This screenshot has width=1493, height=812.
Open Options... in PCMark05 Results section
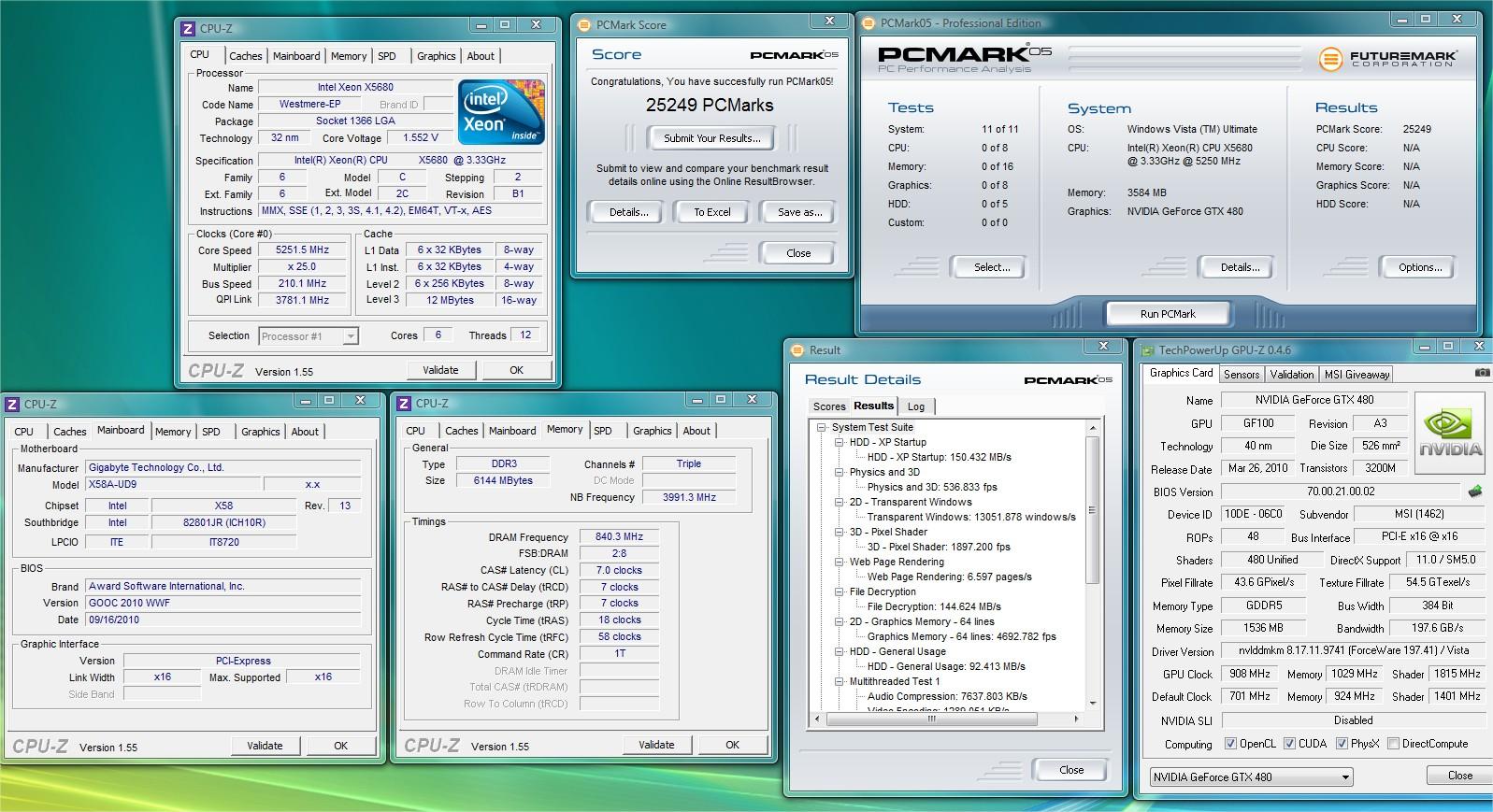pyautogui.click(x=1419, y=267)
